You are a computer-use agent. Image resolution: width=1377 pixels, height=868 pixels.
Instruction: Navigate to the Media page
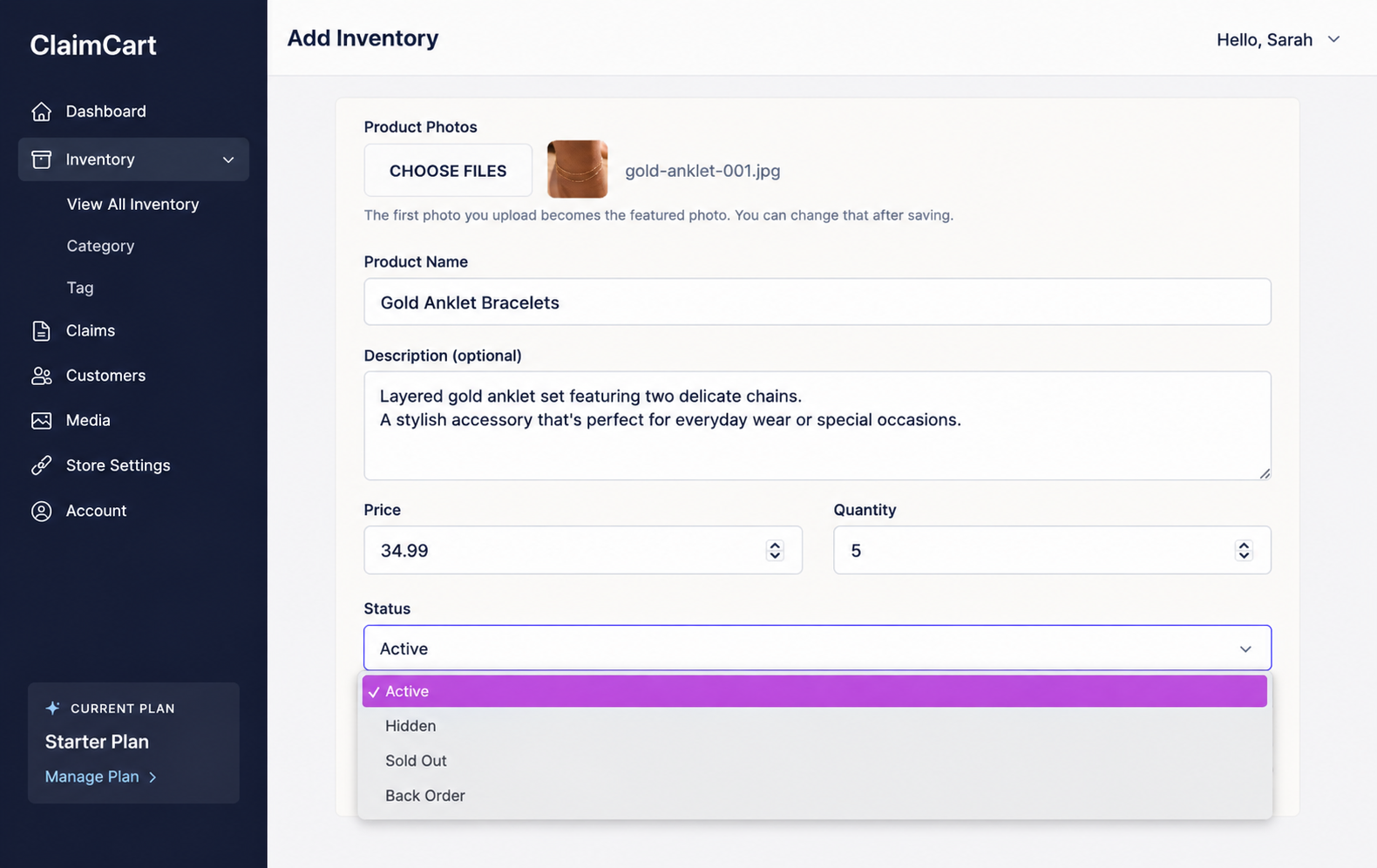point(88,420)
